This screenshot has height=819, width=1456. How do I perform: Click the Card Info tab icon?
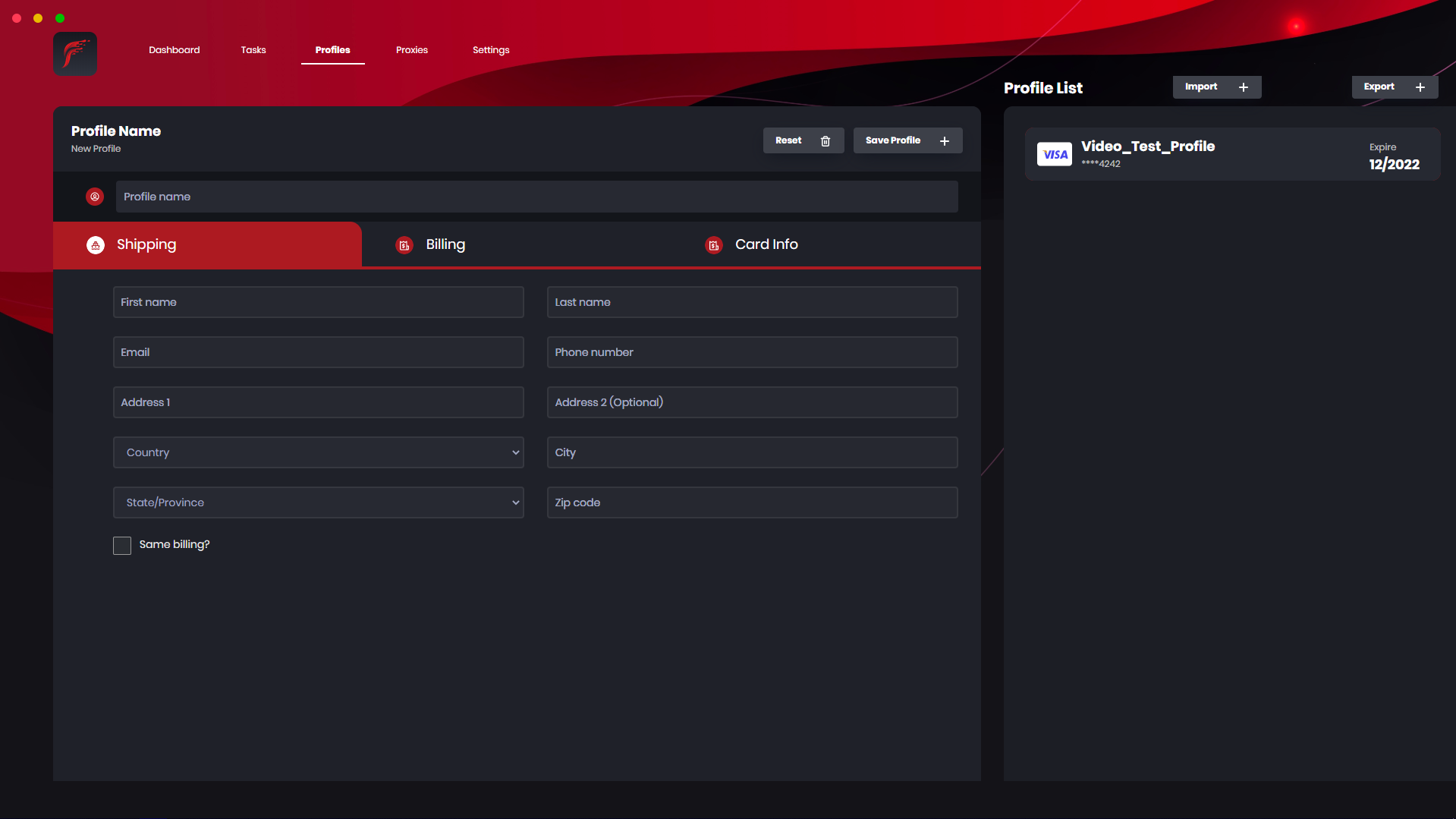714,245
